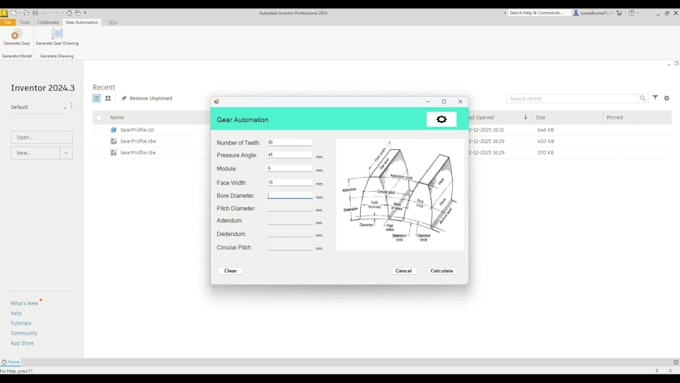Image resolution: width=680 pixels, height=383 pixels.
Task: Click the Cancel button in Gear Automation
Action: tap(403, 271)
